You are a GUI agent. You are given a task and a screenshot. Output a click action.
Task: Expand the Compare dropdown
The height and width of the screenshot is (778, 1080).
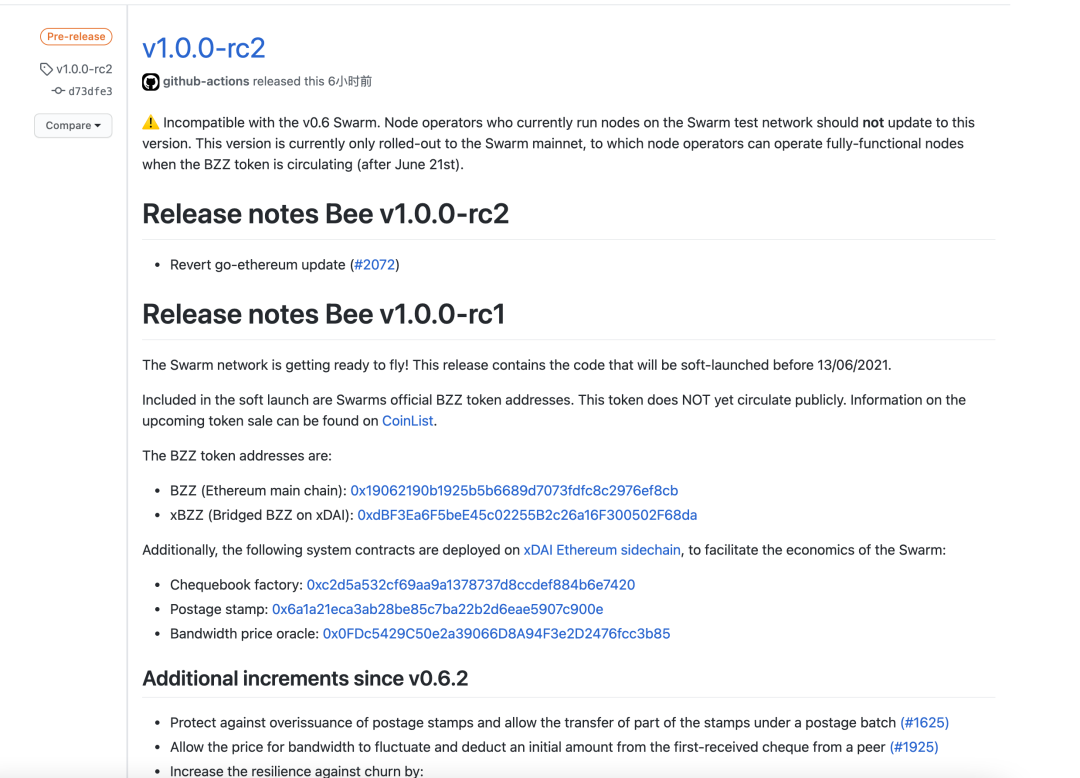tap(73, 125)
